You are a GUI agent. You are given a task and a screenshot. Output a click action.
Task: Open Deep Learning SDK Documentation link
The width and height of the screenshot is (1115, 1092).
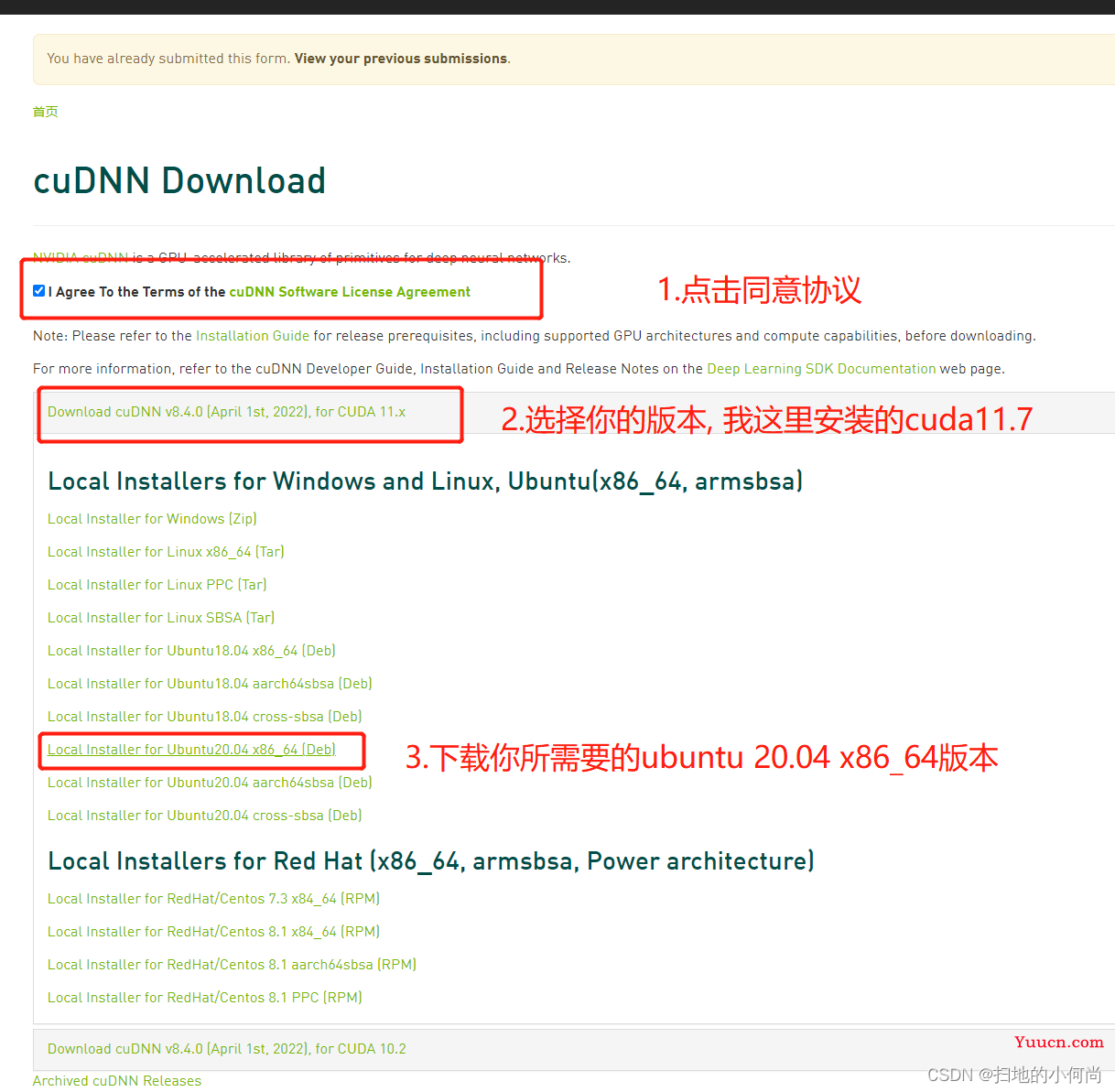[x=821, y=369]
